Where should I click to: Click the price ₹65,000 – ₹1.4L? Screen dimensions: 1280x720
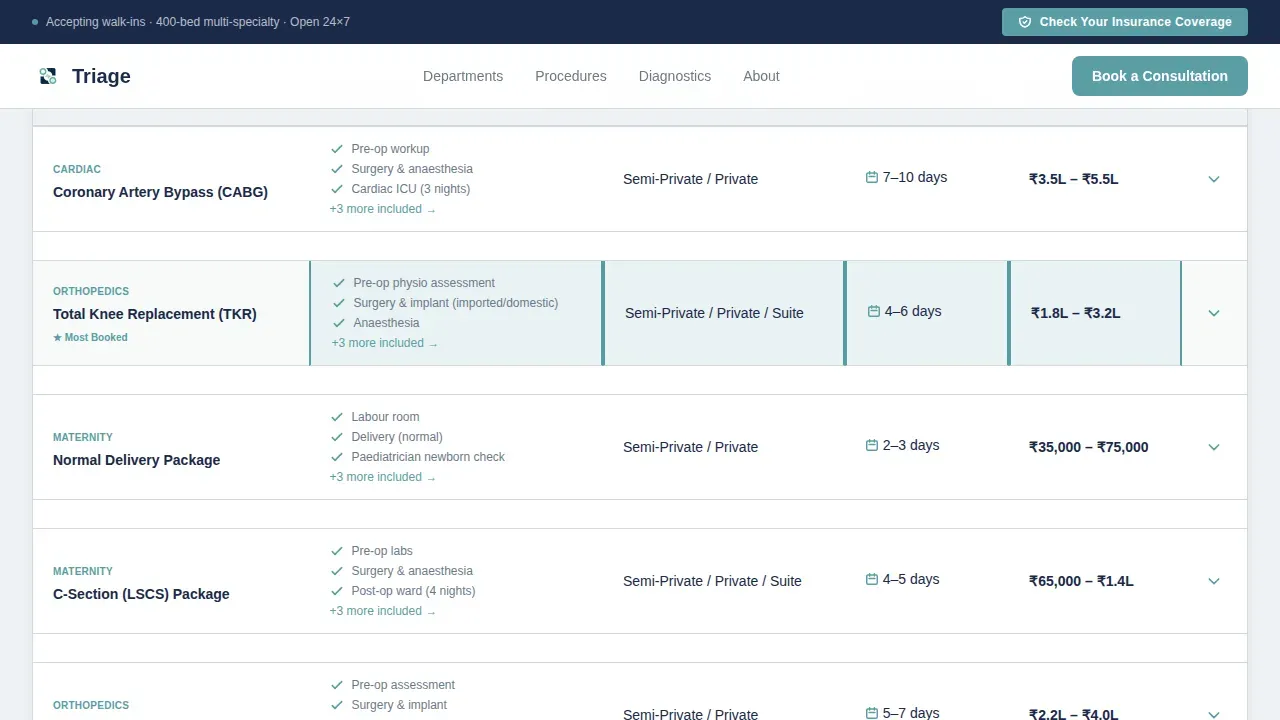point(1081,581)
